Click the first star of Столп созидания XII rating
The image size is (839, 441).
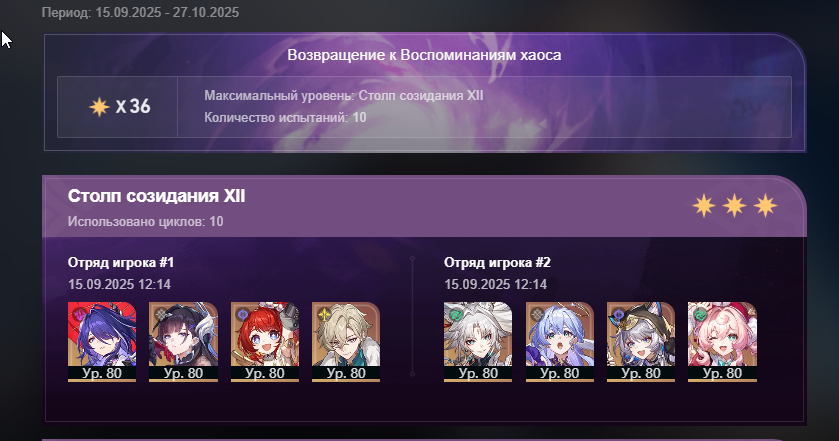point(704,206)
